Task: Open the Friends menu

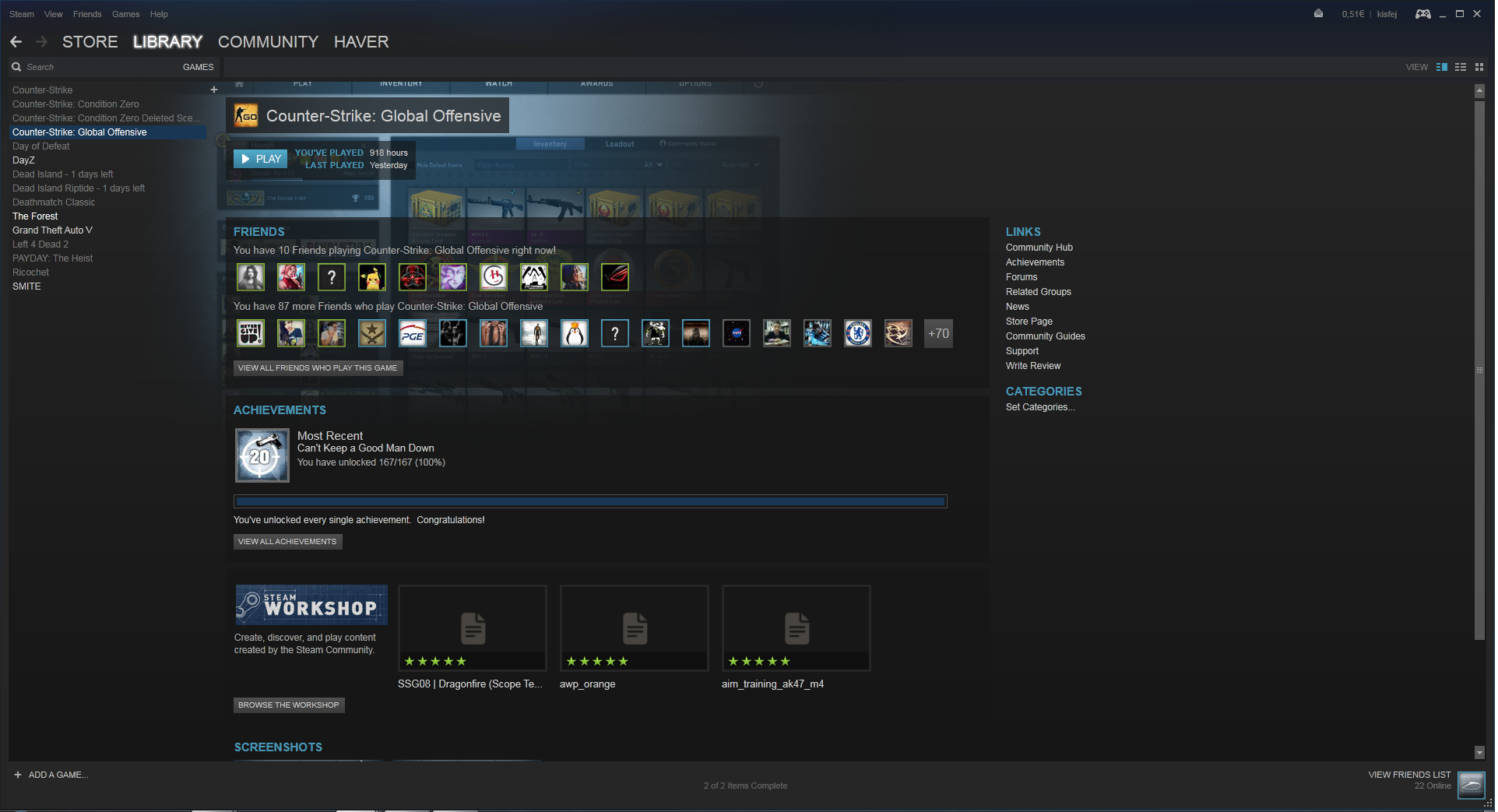Action: (x=87, y=14)
